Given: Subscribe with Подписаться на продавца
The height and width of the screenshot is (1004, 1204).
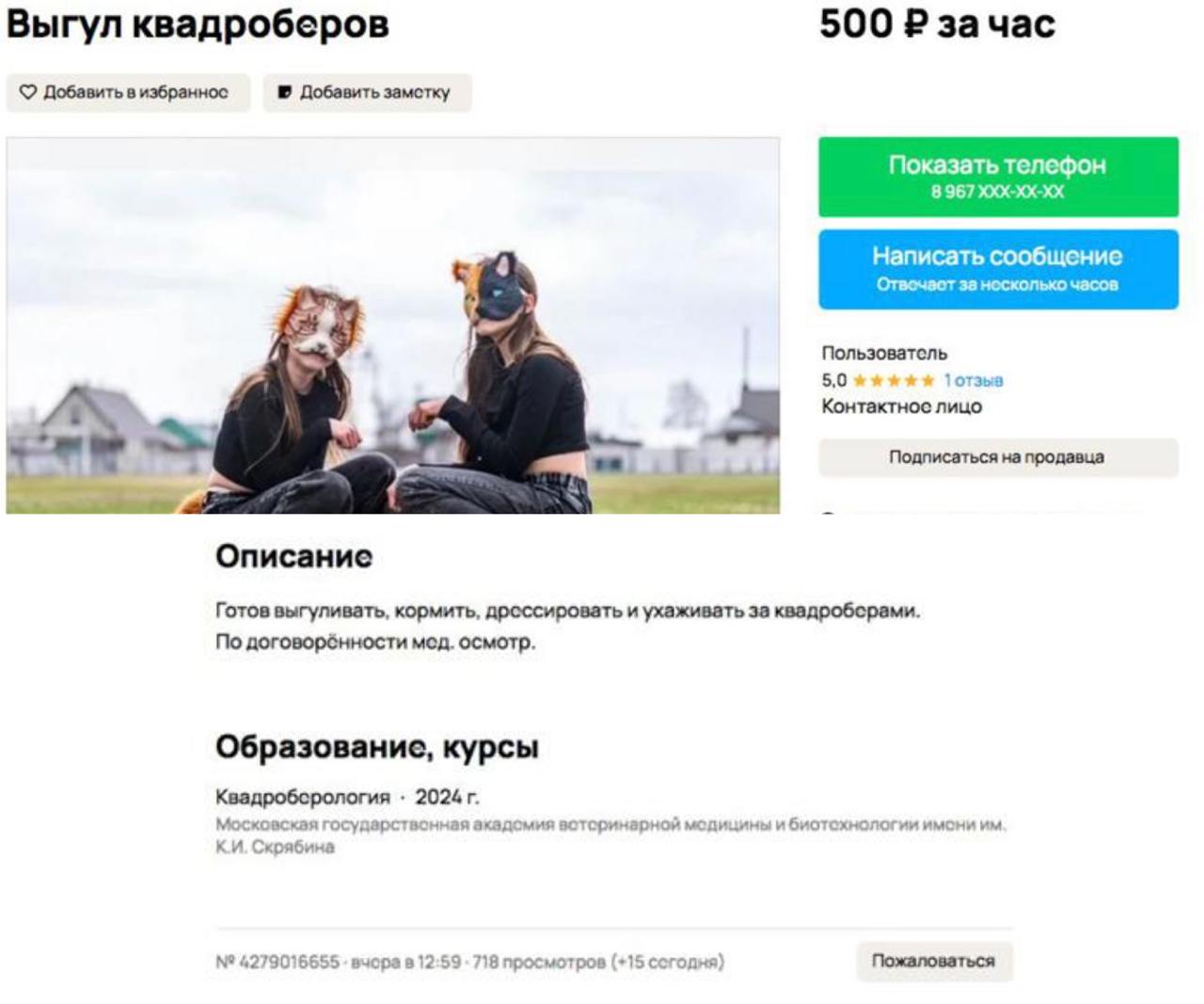Looking at the screenshot, I should pyautogui.click(x=998, y=457).
